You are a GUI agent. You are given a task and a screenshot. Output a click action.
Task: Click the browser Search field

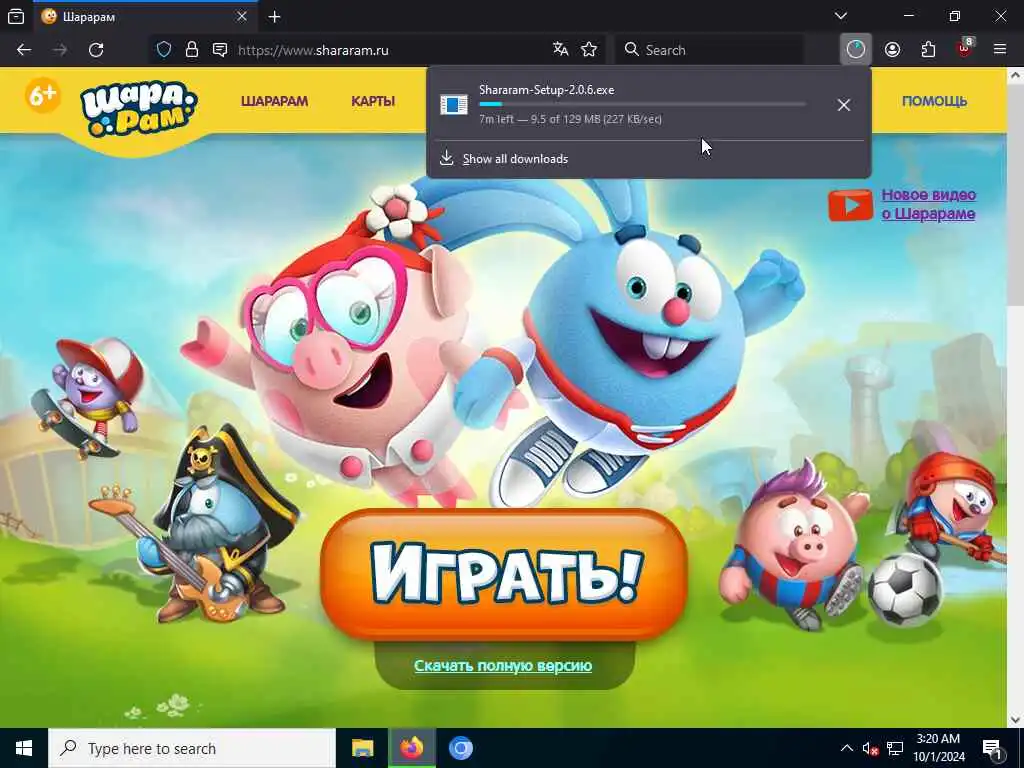coord(709,50)
